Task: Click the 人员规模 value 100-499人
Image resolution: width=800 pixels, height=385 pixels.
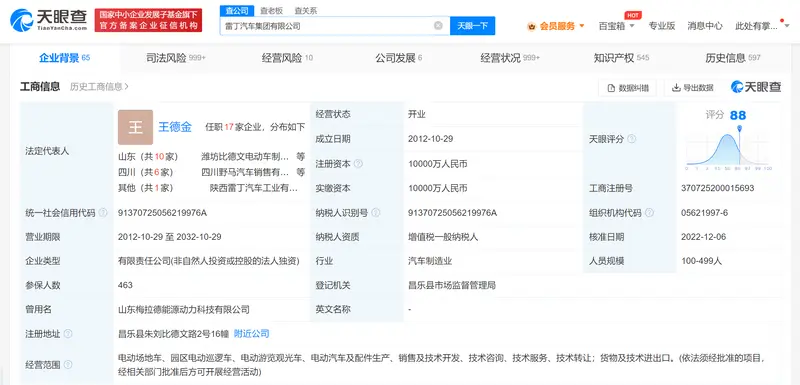Action: [x=702, y=261]
